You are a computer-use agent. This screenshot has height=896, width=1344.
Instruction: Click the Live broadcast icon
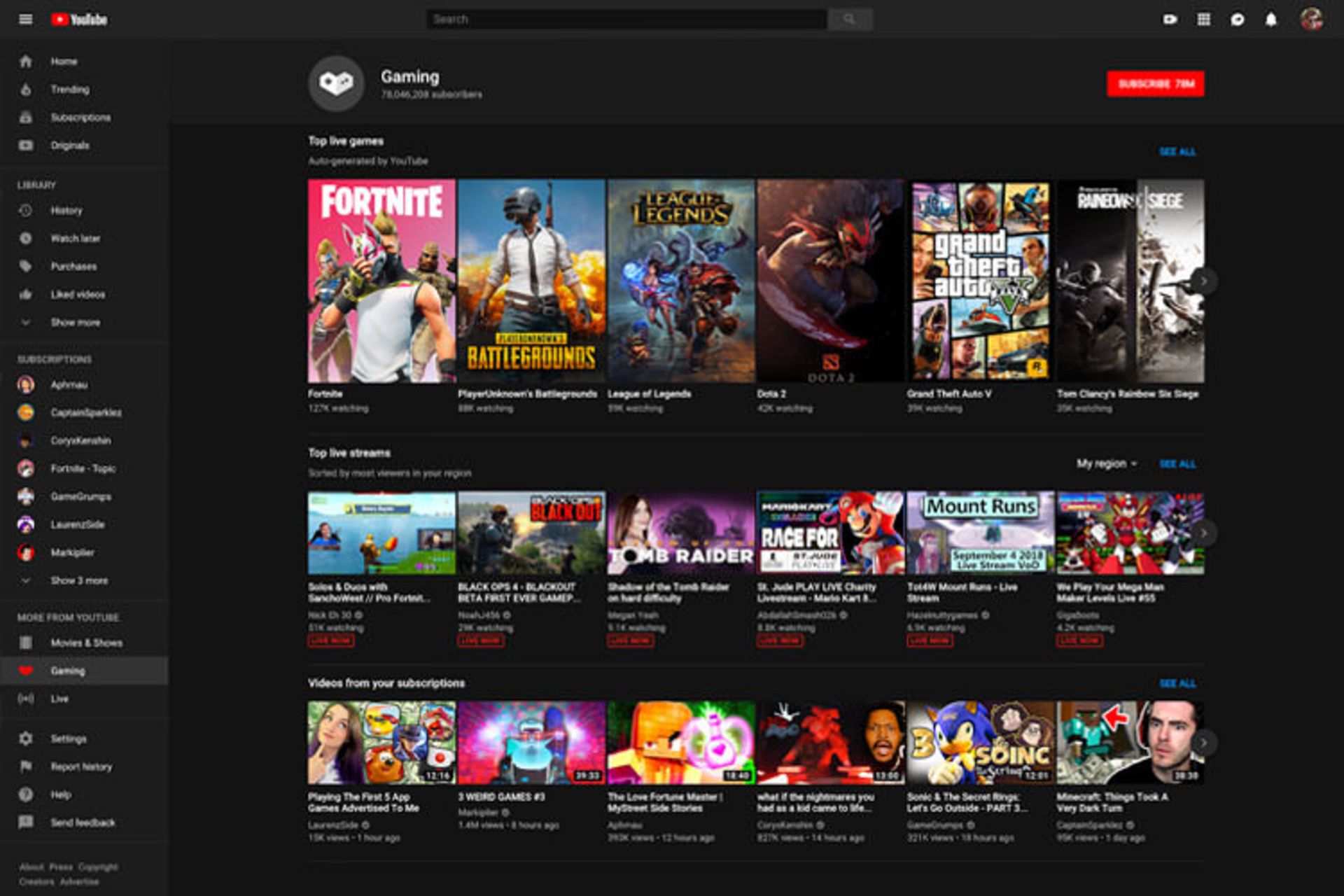pyautogui.click(x=26, y=699)
